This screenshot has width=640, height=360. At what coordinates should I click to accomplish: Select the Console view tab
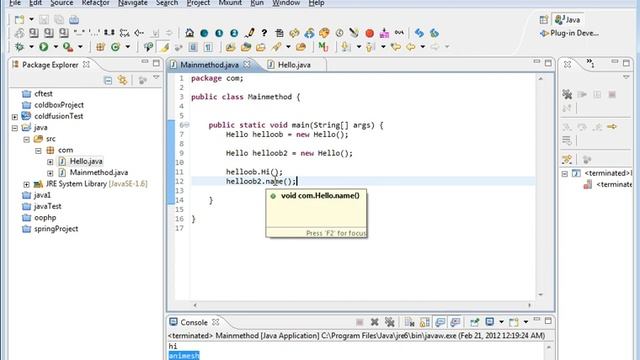click(x=194, y=322)
